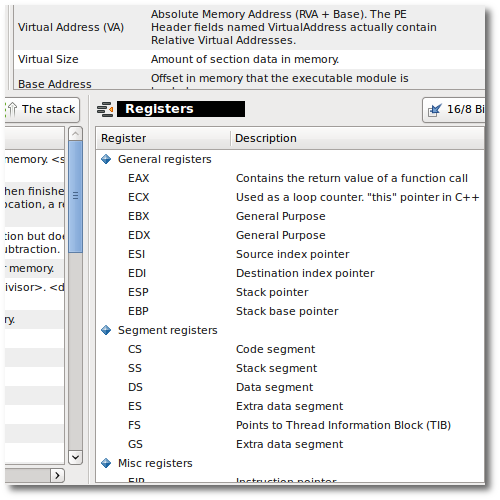The height and width of the screenshot is (500, 500).
Task: Click the scrollbar thumb in the left pane
Action: (x=76, y=196)
